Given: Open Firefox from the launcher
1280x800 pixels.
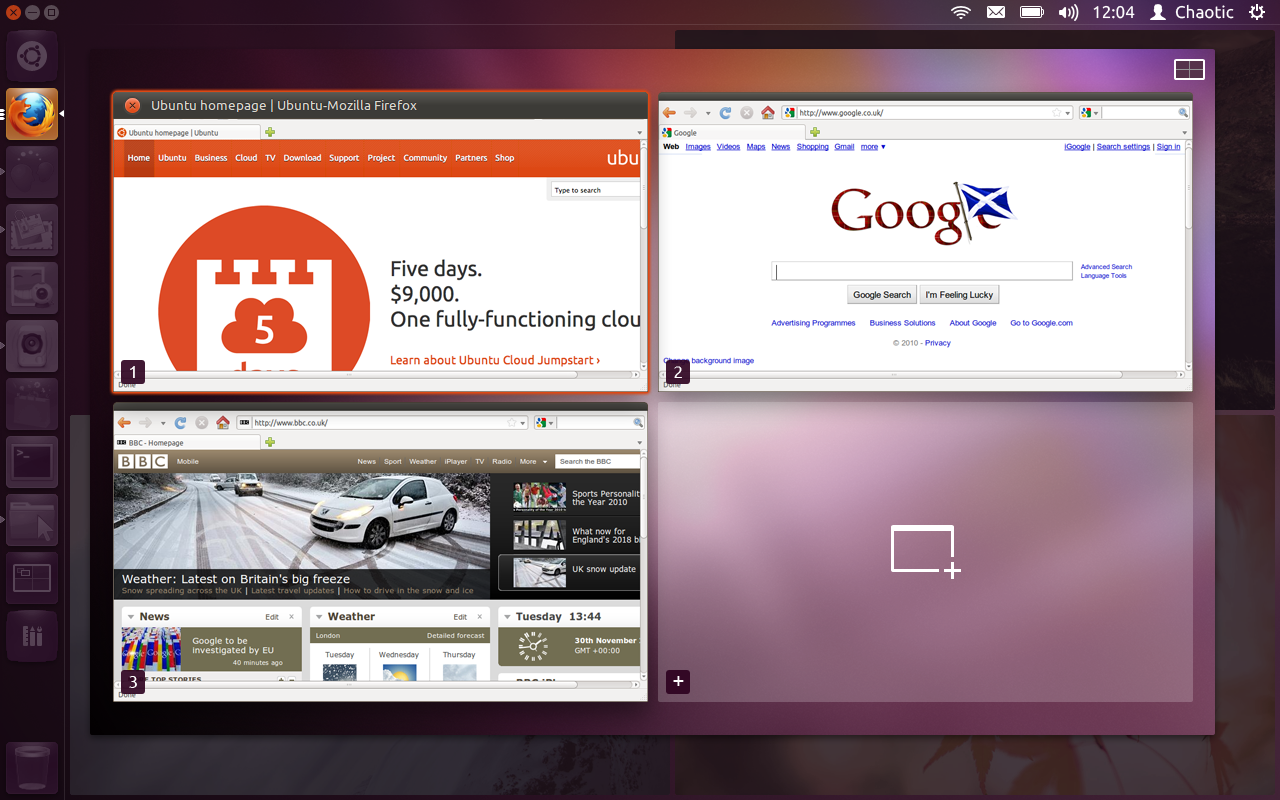Looking at the screenshot, I should [x=32, y=114].
